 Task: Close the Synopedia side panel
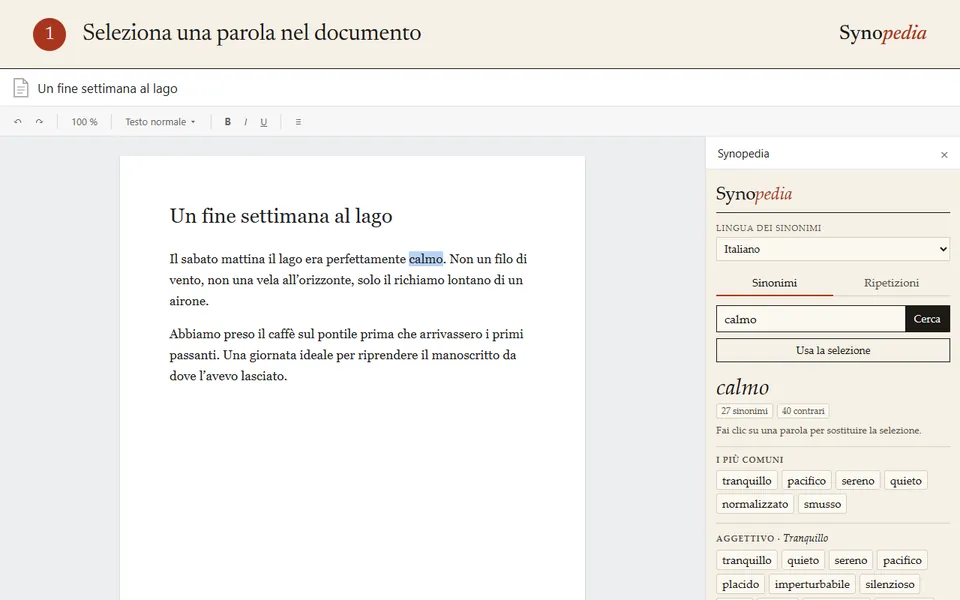(x=944, y=155)
